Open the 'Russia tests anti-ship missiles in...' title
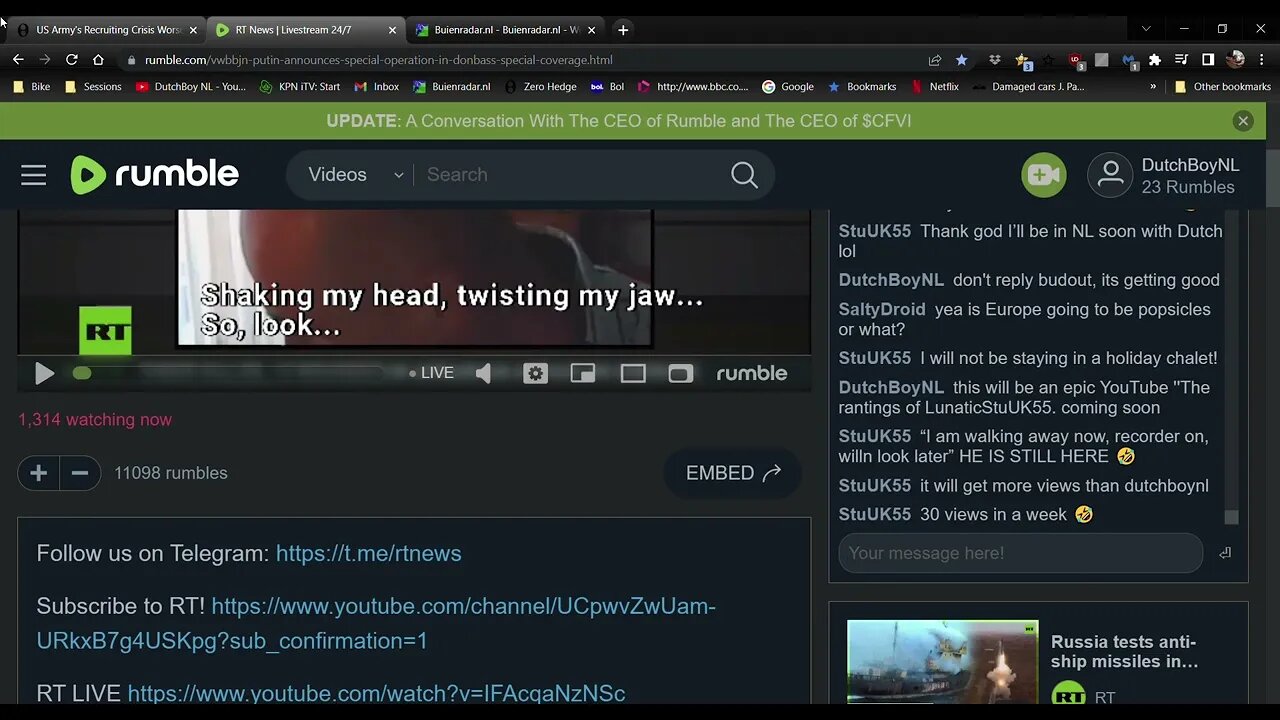1280x720 pixels. [x=1124, y=651]
